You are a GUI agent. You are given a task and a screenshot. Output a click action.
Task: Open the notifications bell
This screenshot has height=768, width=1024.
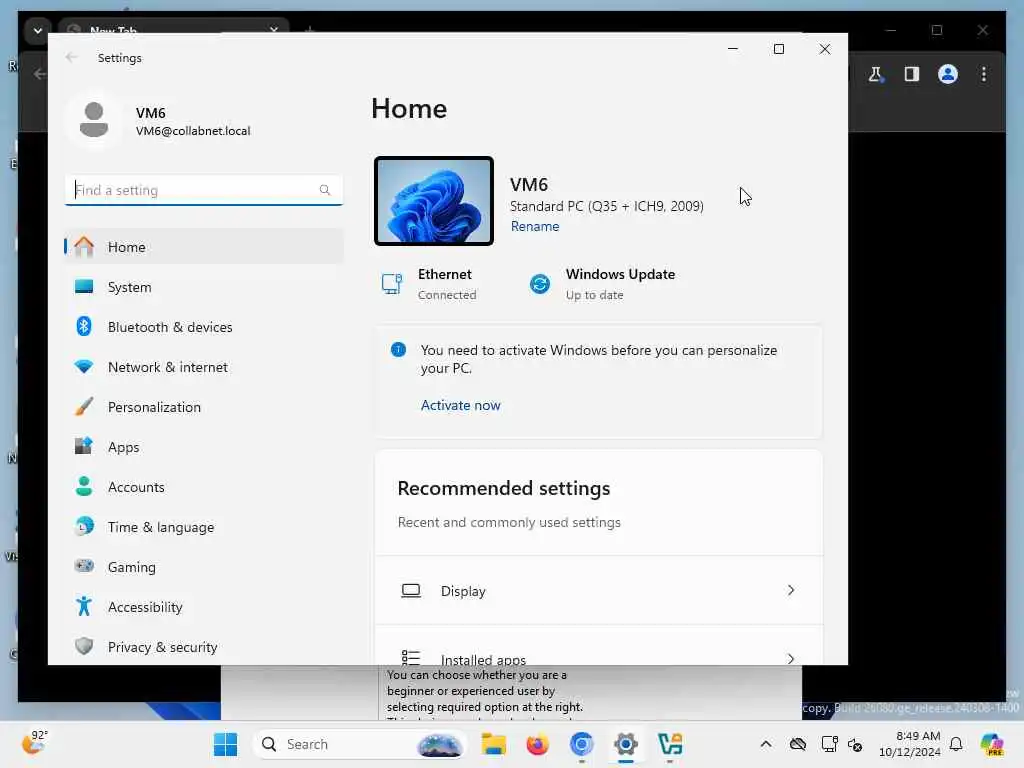point(956,744)
